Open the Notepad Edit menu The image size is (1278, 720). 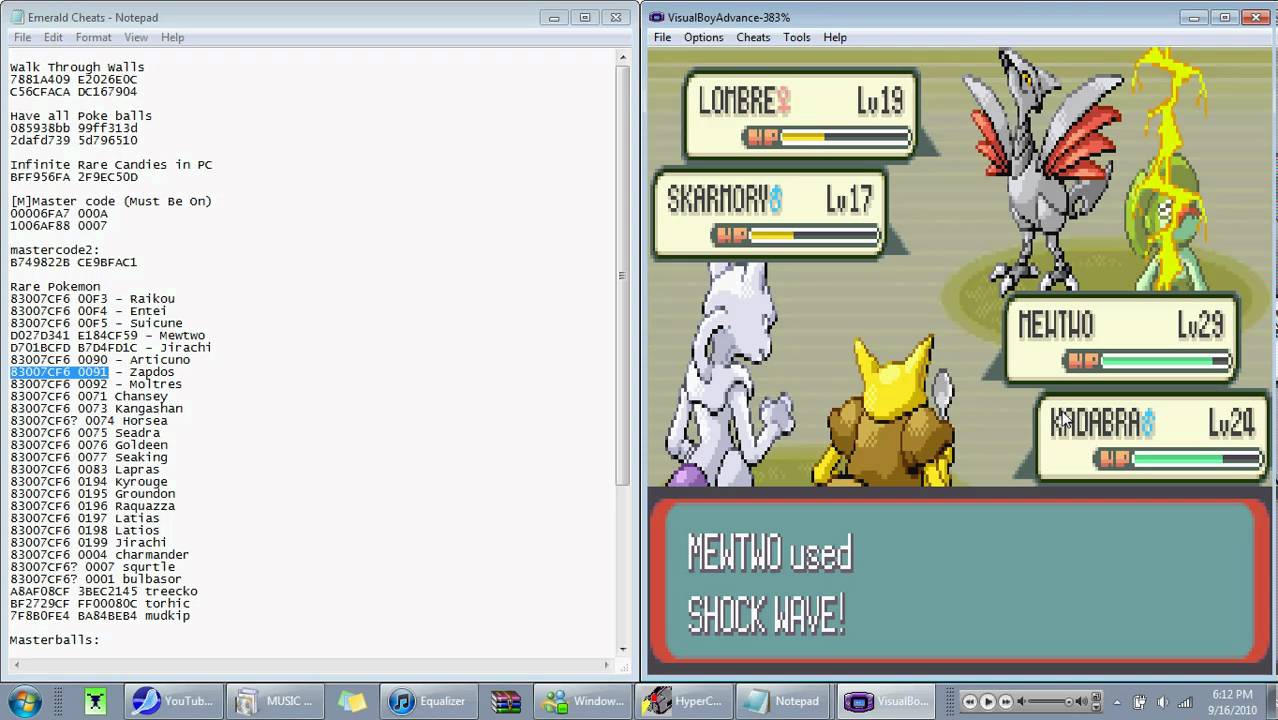[53, 37]
